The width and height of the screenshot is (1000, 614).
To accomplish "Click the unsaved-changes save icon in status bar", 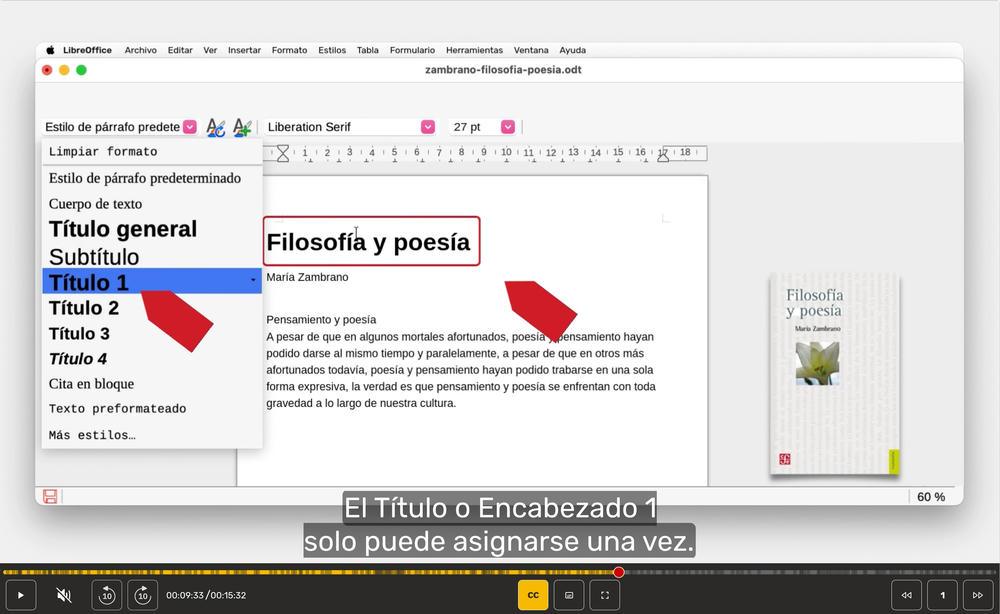I will pos(50,496).
